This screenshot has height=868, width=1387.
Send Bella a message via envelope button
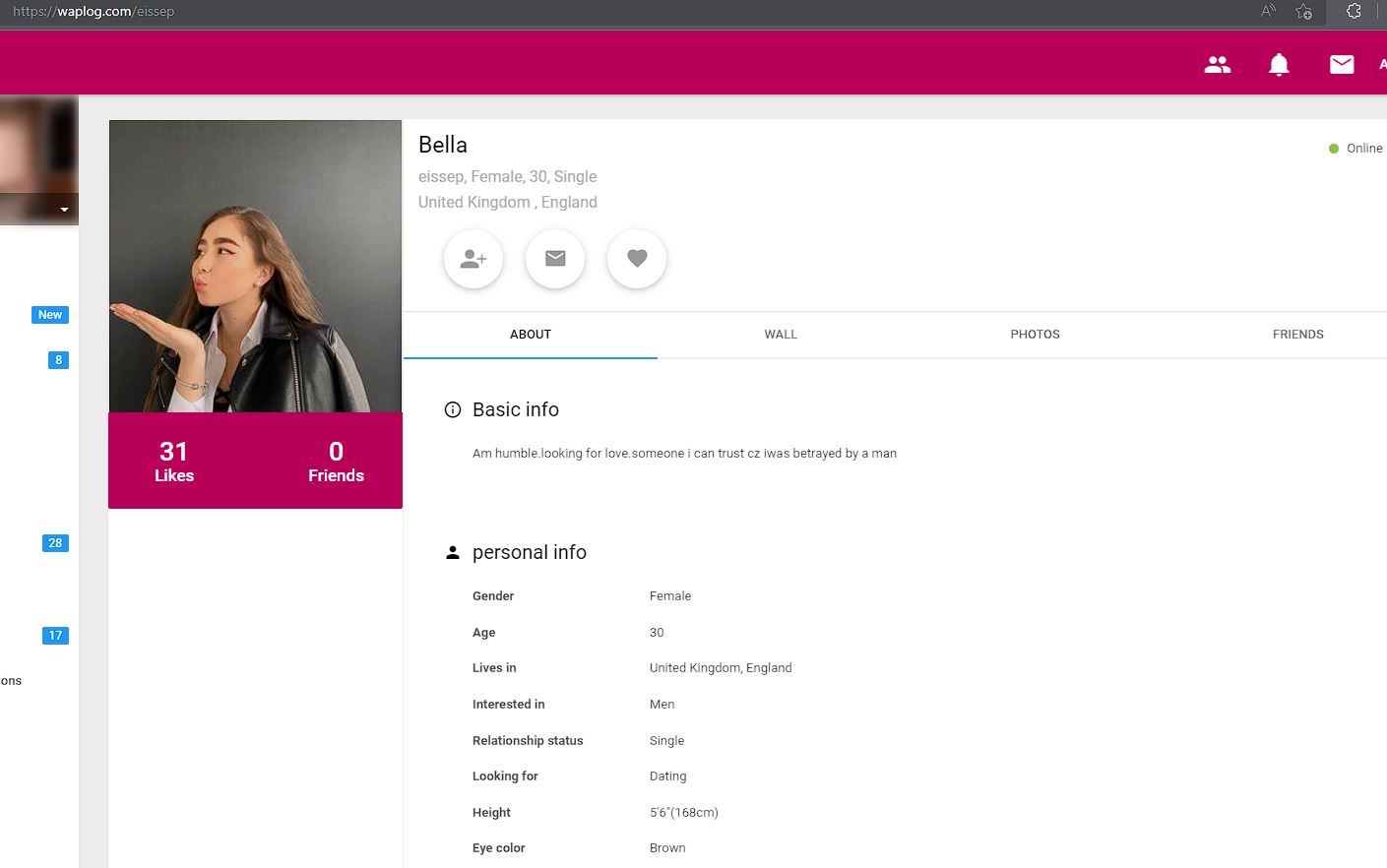[x=555, y=259]
